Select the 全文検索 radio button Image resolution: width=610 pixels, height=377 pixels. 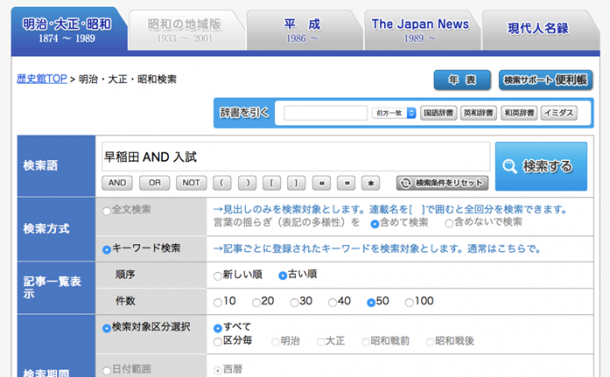[107, 211]
